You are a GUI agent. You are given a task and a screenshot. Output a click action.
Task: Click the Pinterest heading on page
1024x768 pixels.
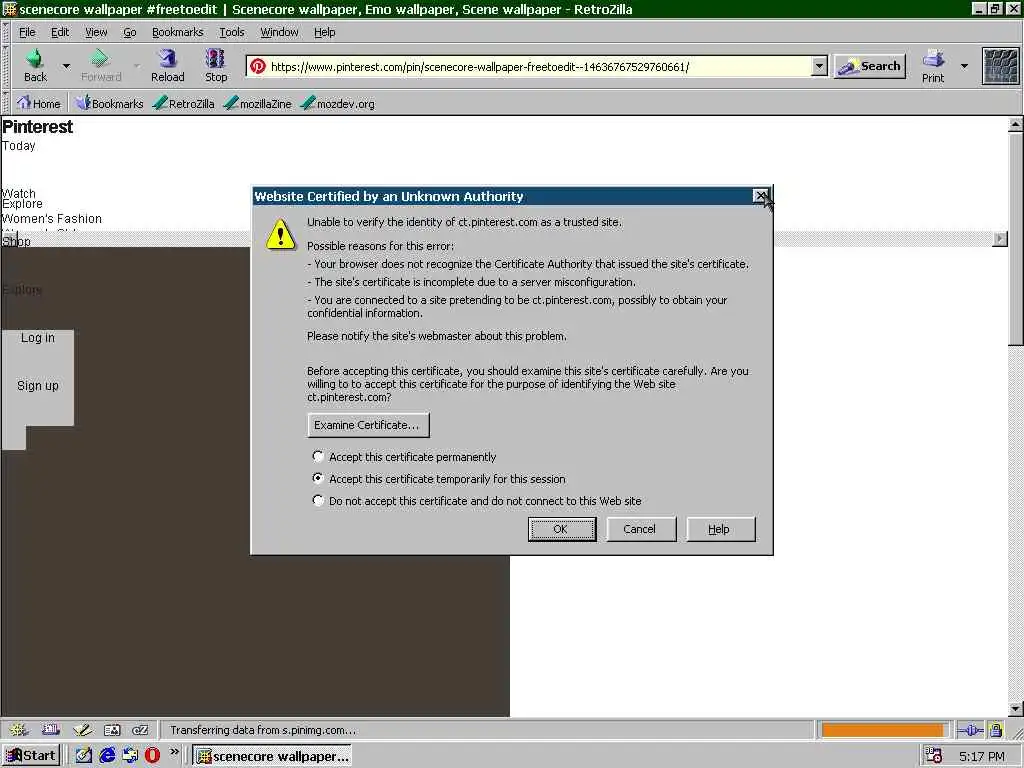coord(37,127)
